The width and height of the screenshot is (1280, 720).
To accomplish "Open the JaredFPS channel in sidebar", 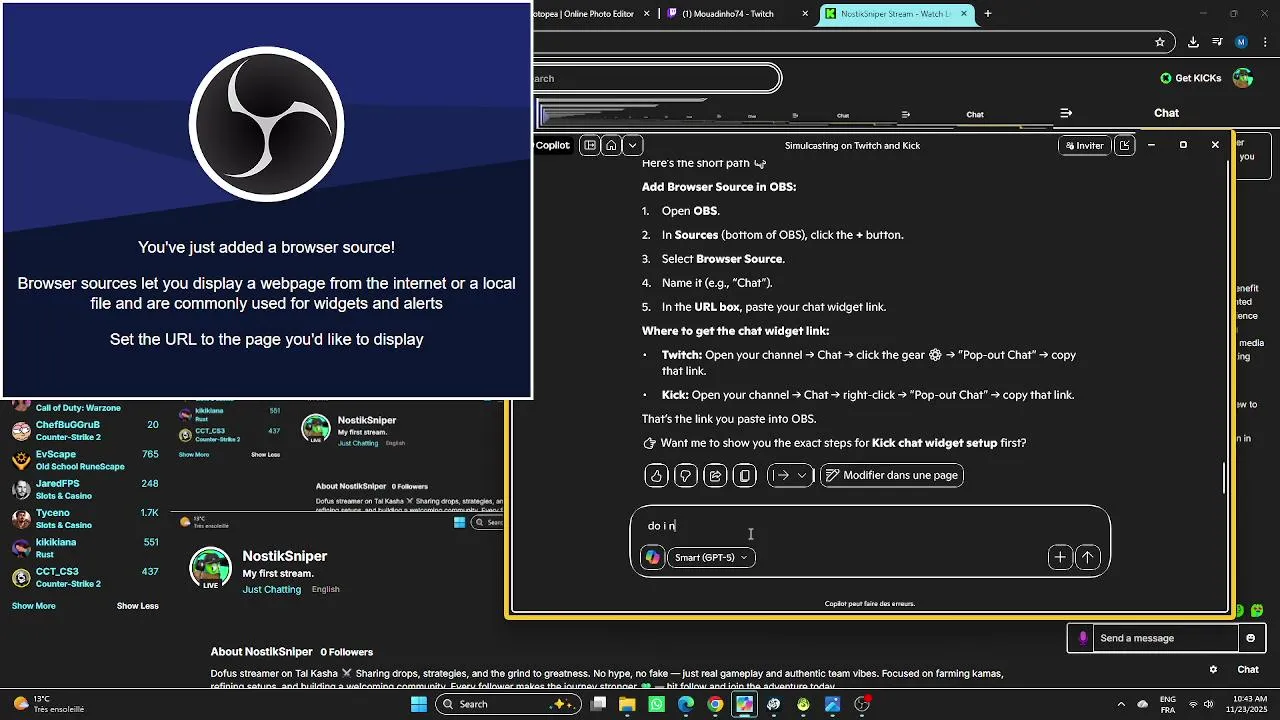I will (x=85, y=490).
